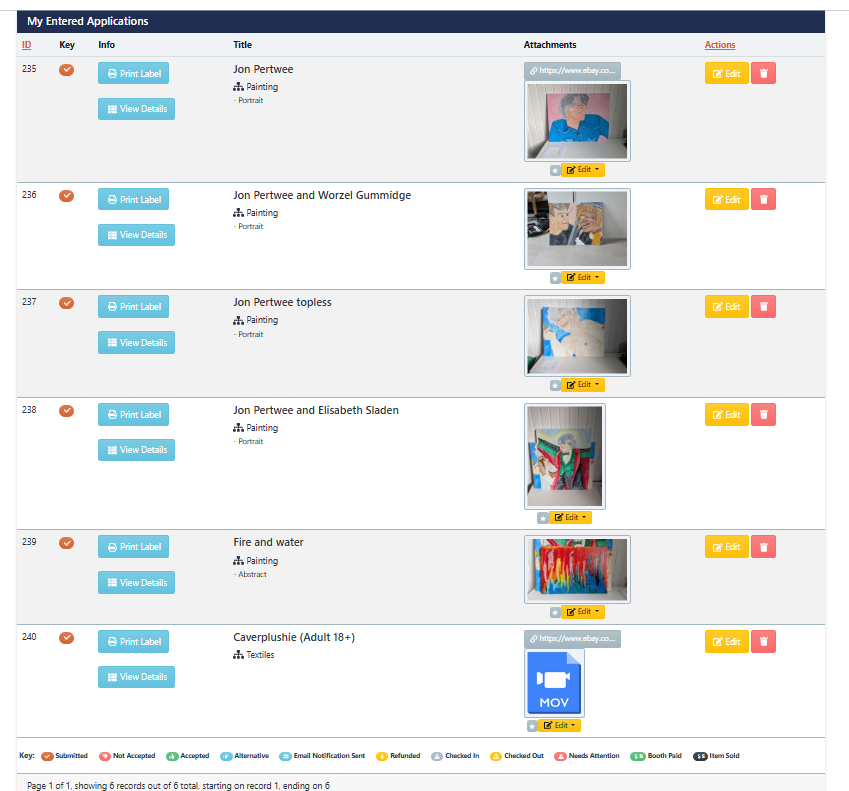Click the Needs Attention legend icon
849x791 pixels.
pos(560,756)
